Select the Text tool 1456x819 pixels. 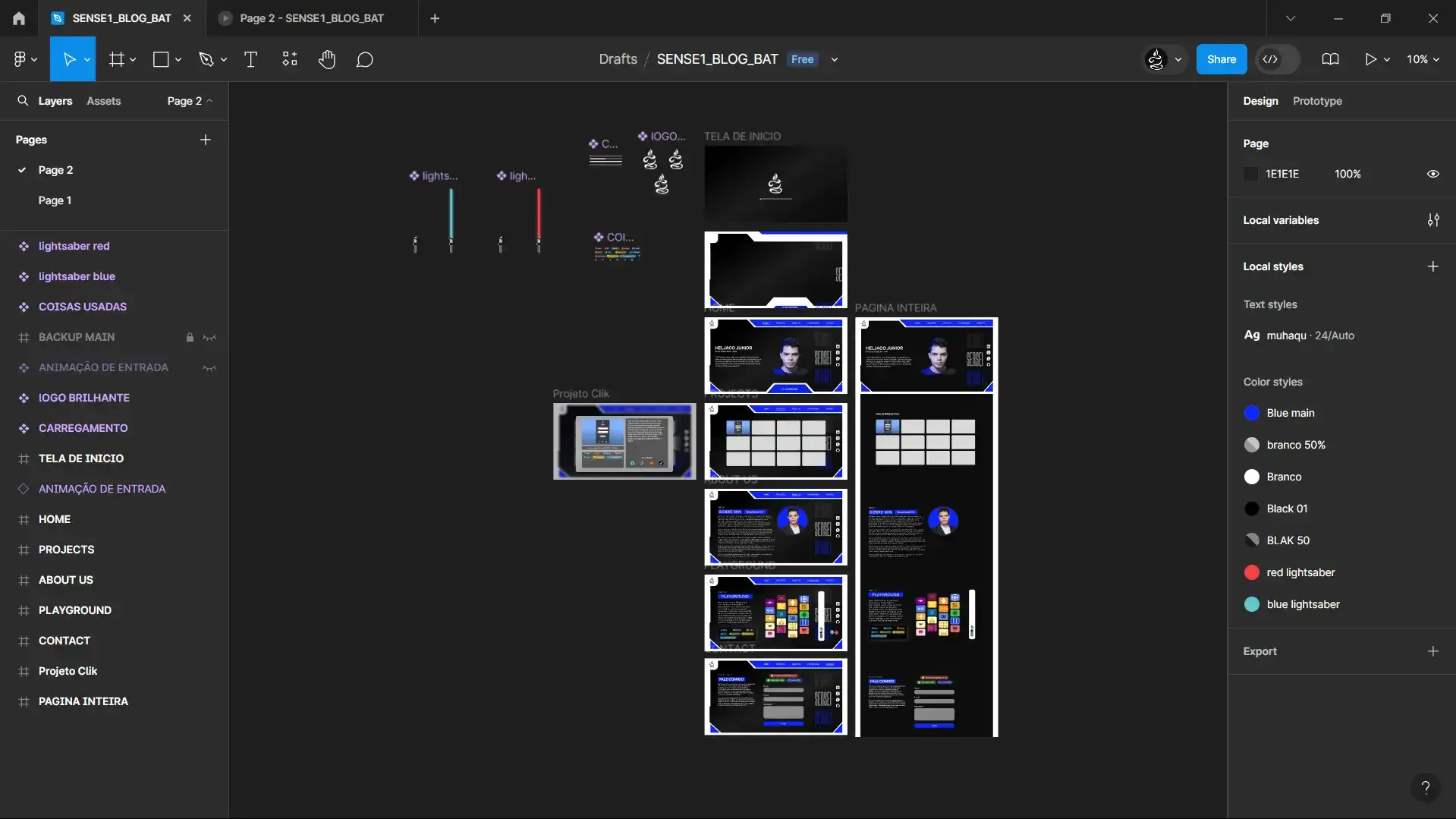click(250, 59)
